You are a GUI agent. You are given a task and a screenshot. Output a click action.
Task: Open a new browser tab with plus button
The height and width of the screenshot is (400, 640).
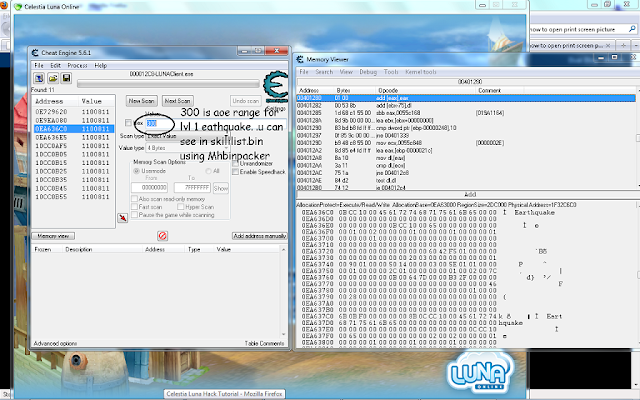[x=623, y=45]
